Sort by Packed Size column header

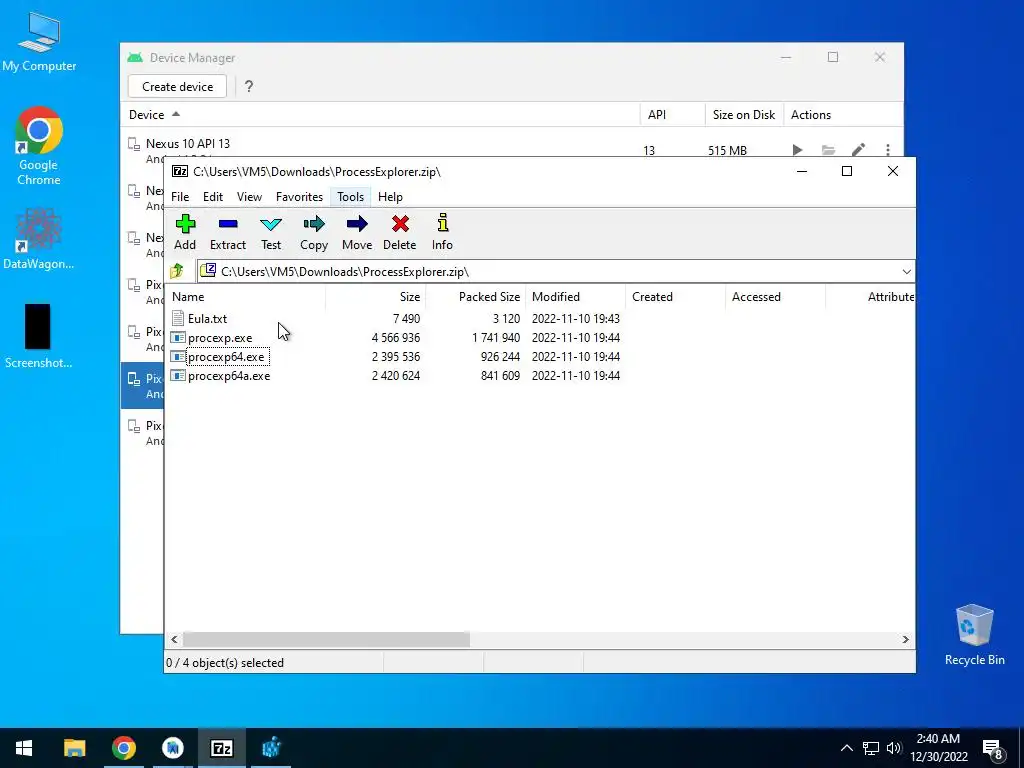pos(475,296)
